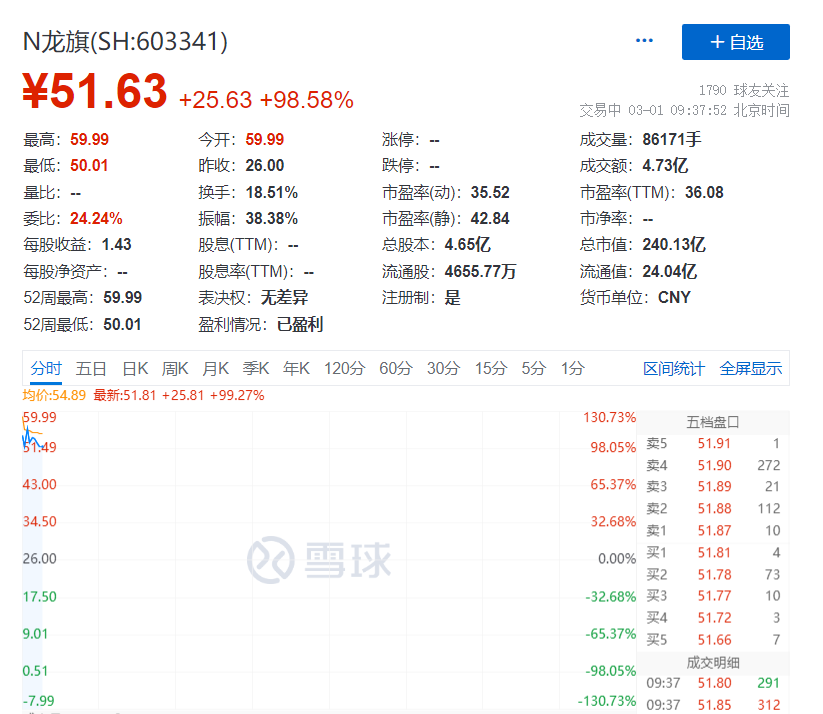Switch to the 日K daily candlestick tab

click(136, 368)
